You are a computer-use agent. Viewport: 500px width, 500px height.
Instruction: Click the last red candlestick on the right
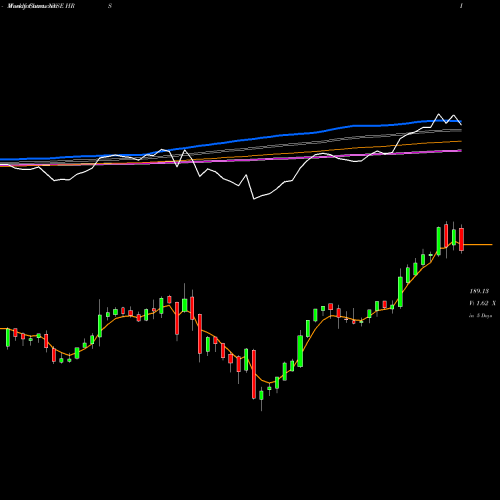(x=461, y=239)
